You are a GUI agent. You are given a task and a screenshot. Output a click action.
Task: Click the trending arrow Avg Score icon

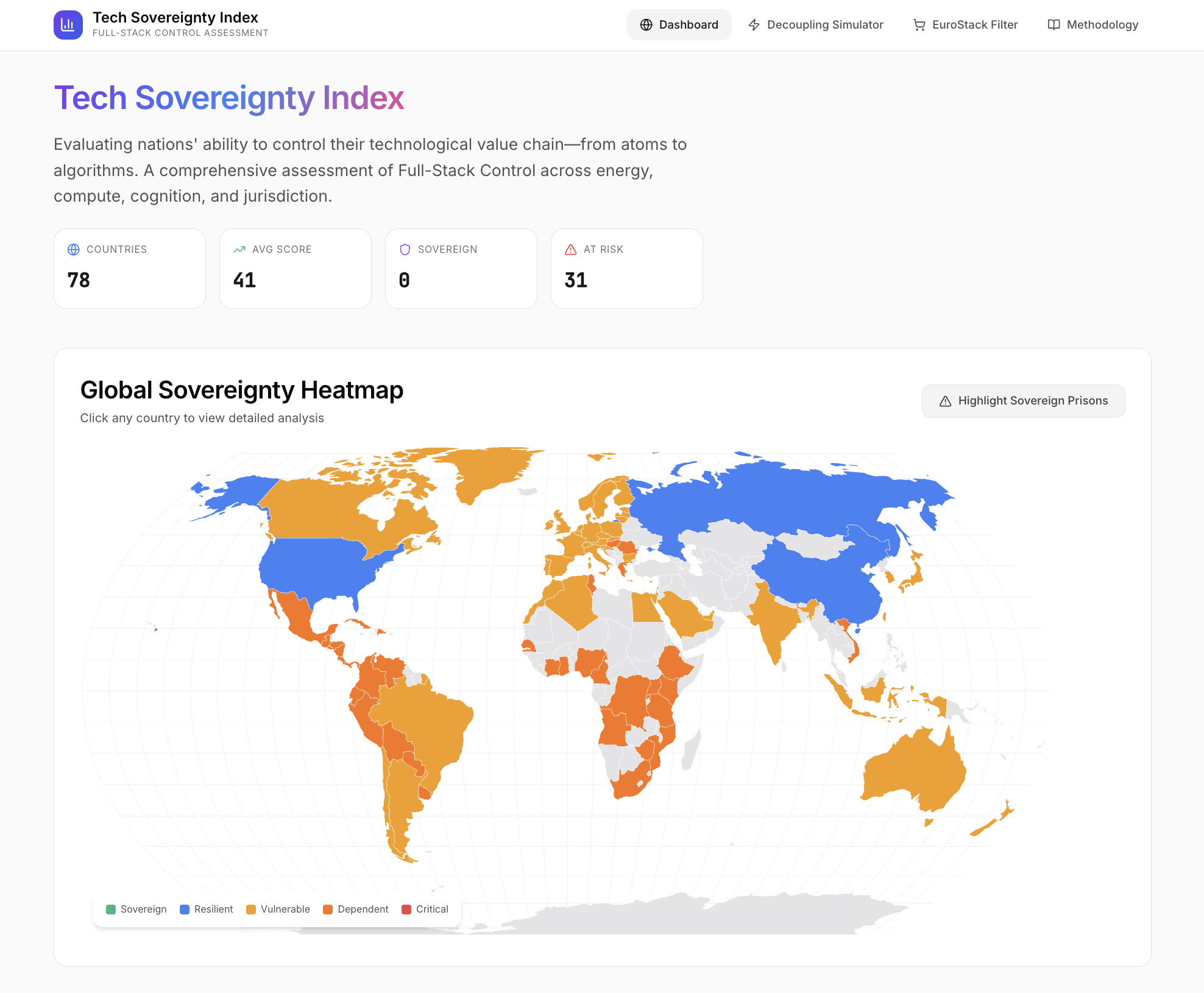(239, 249)
